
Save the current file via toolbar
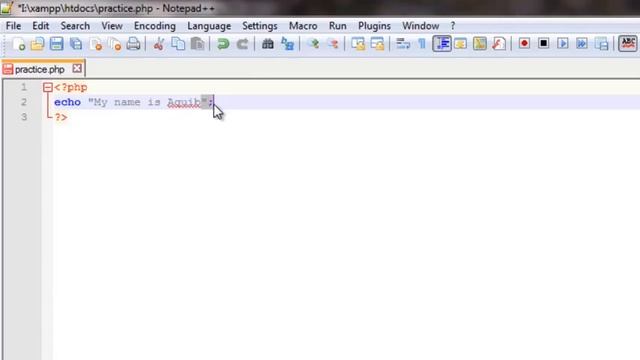[x=56, y=44]
